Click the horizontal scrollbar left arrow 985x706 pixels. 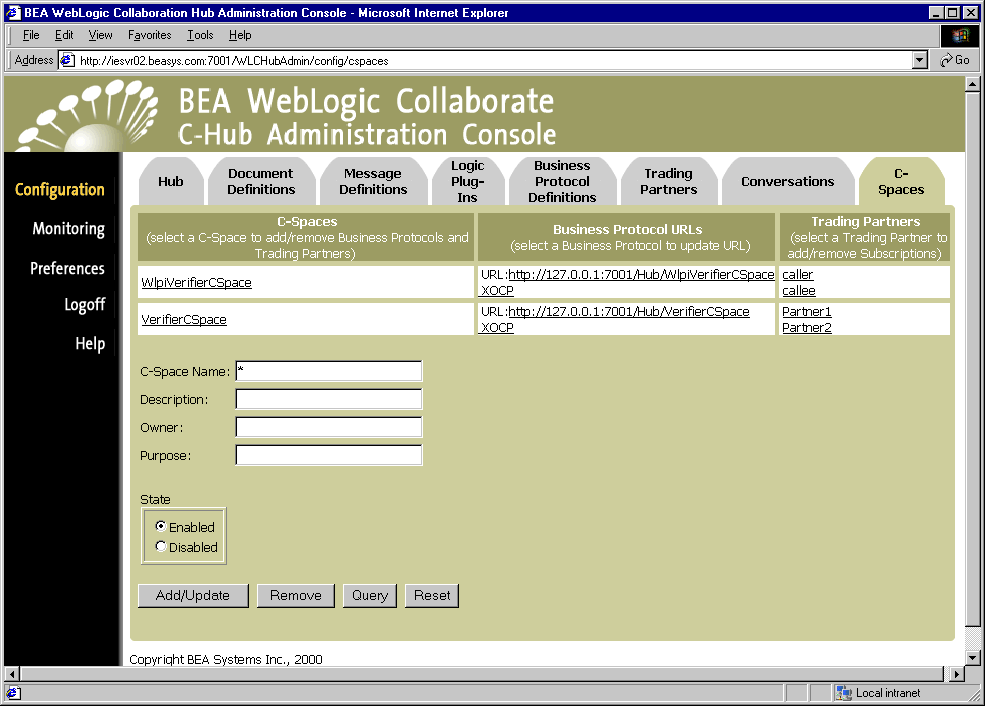12,674
